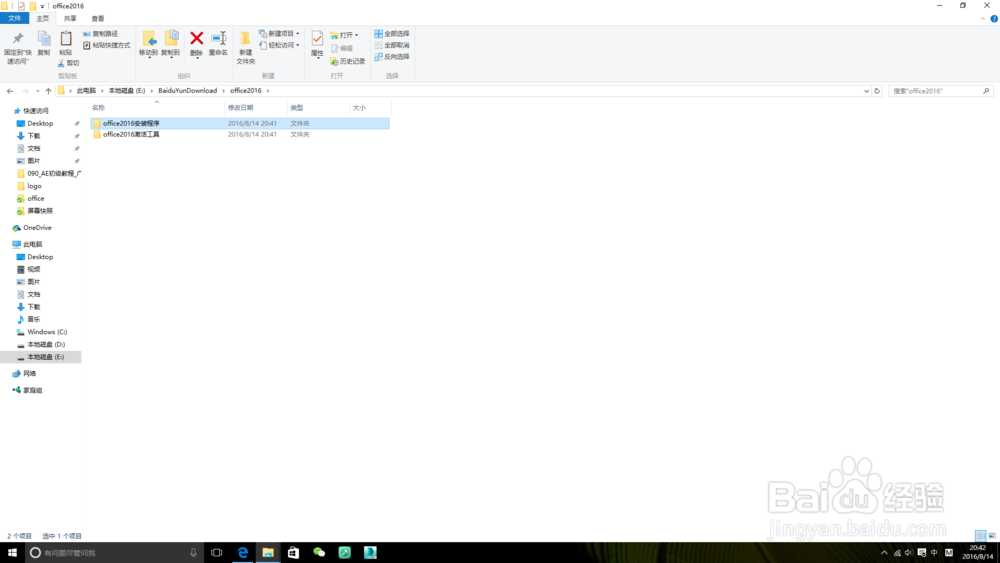Expand address bar history dropdown
The height and width of the screenshot is (563, 1000).
tap(866, 91)
